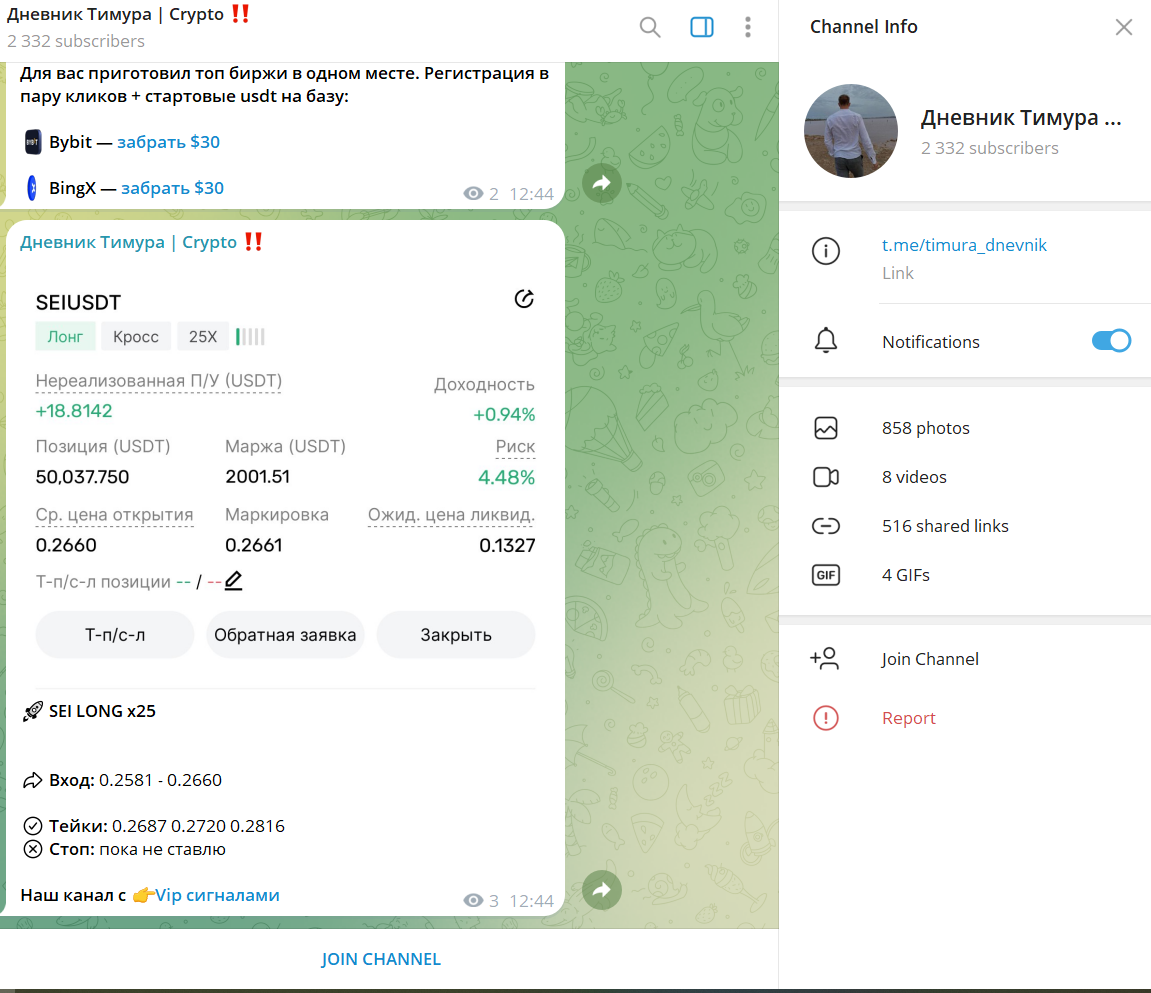Click the rocket emoji before SEI LONG x25
Viewport: 1151px width, 993px height.
(32, 711)
